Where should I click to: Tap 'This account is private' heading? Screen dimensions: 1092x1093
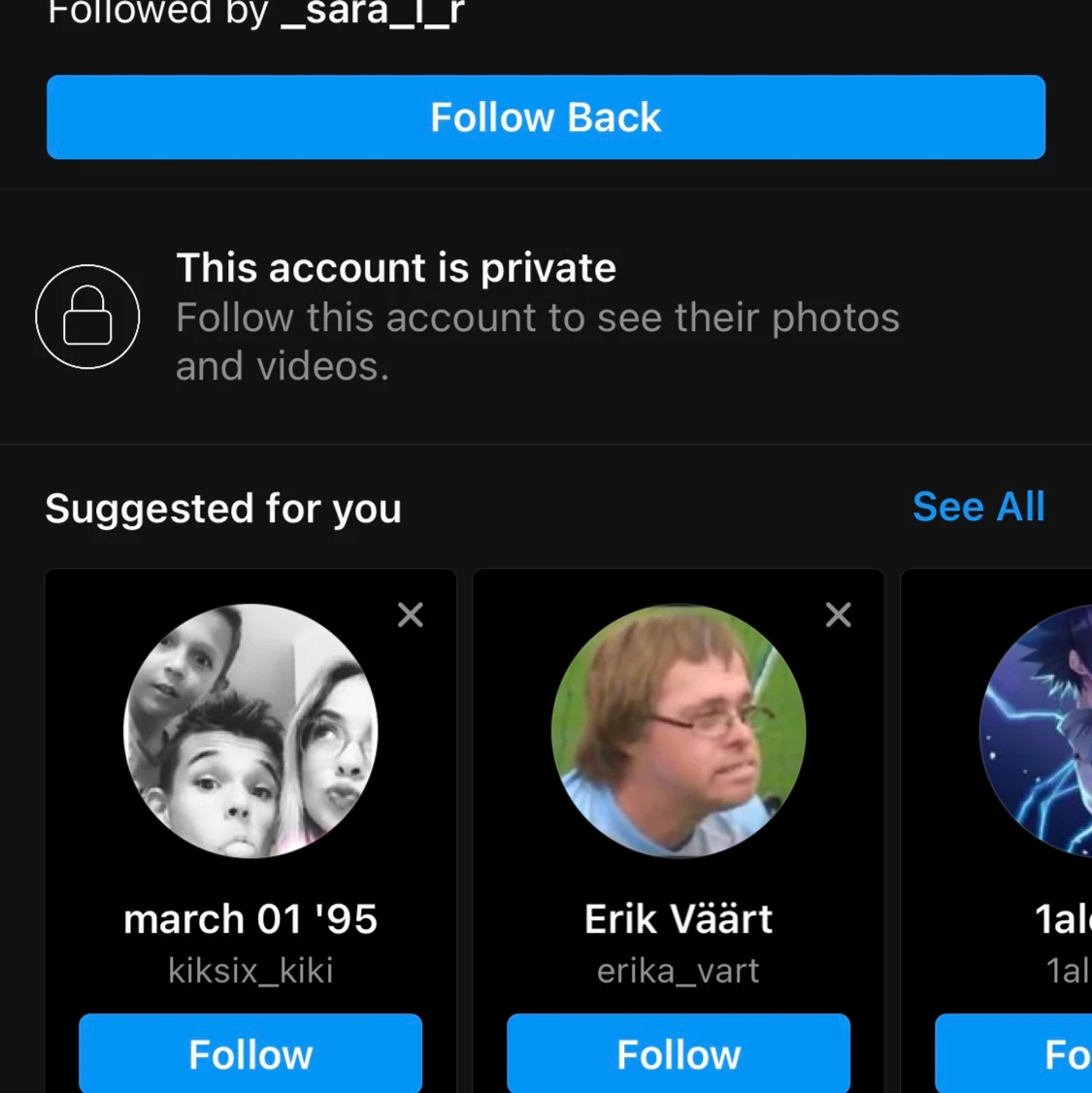(396, 268)
